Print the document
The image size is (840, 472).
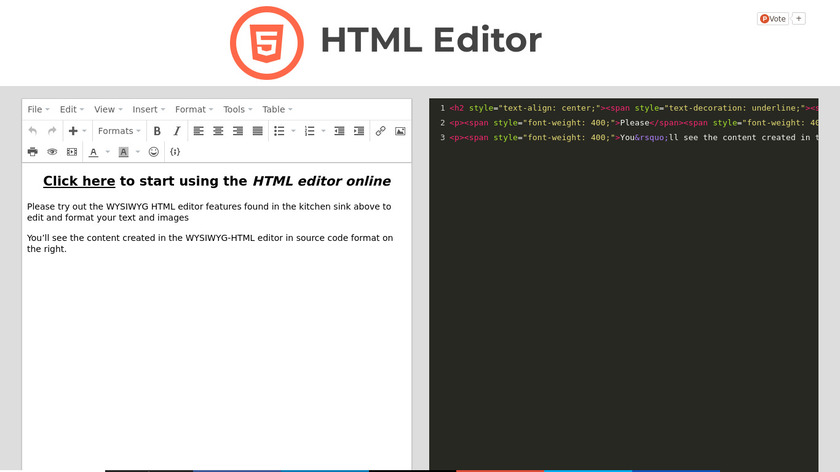(33, 152)
